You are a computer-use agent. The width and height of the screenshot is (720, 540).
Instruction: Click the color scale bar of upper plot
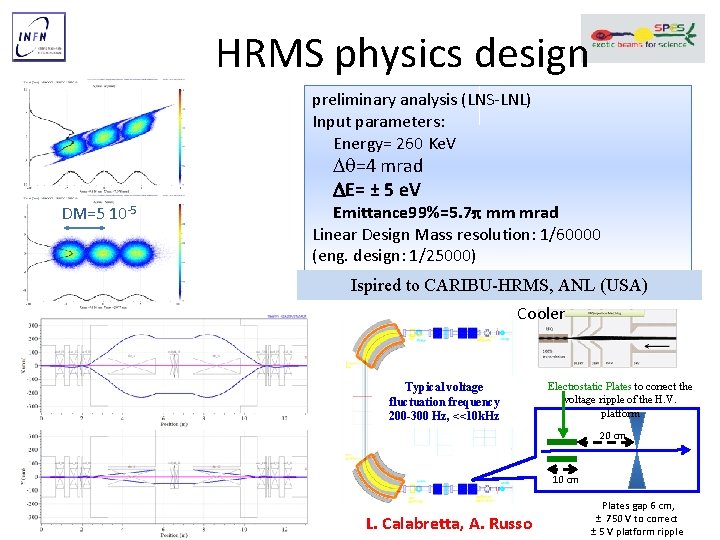pyautogui.click(x=180, y=136)
